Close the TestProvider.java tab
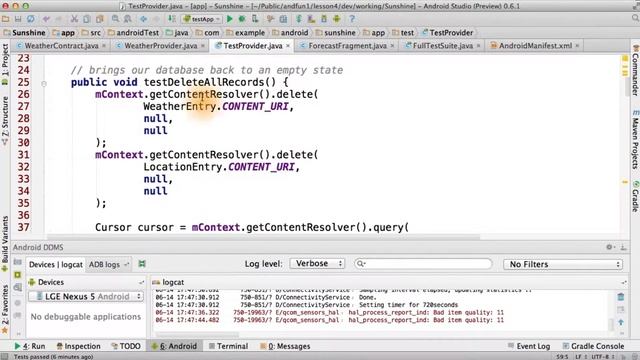 click(x=288, y=46)
